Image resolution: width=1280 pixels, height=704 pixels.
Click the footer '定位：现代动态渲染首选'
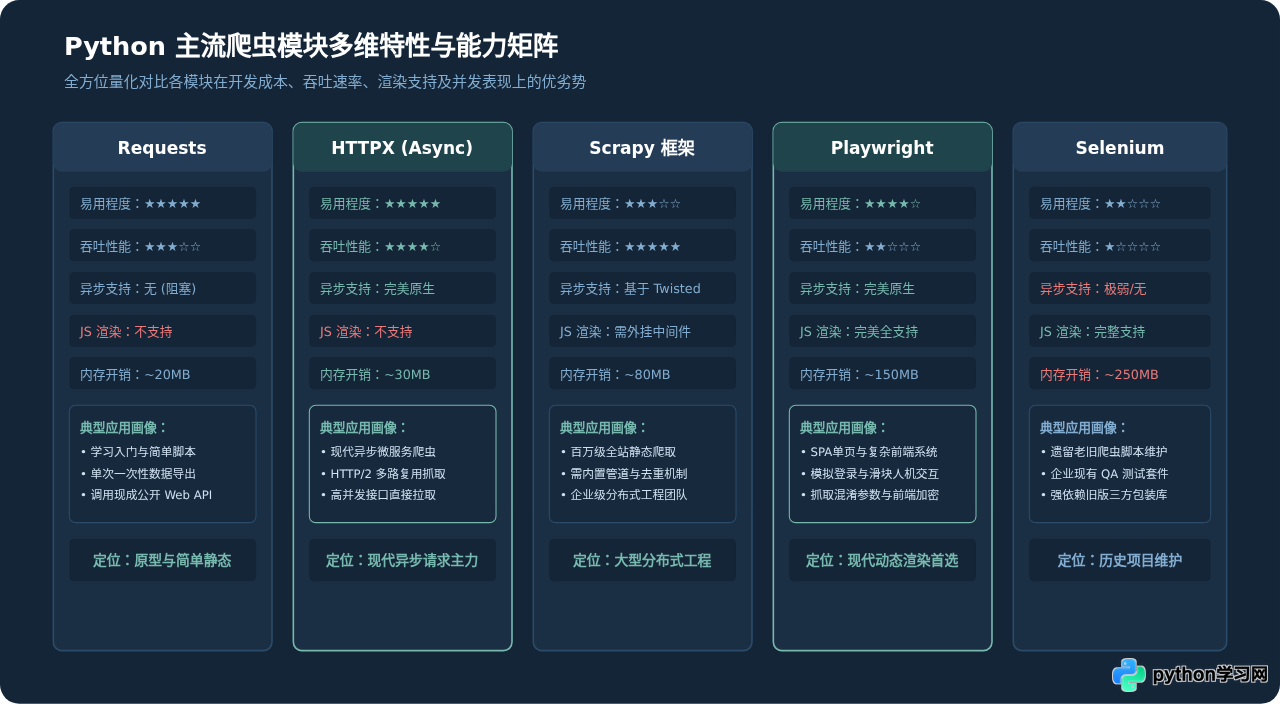point(882,561)
